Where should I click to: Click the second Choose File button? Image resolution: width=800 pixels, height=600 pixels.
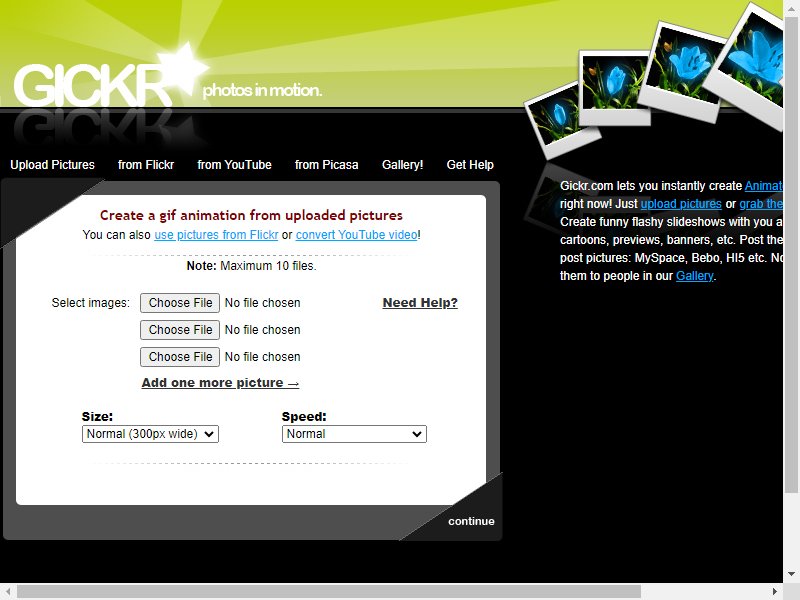click(180, 330)
